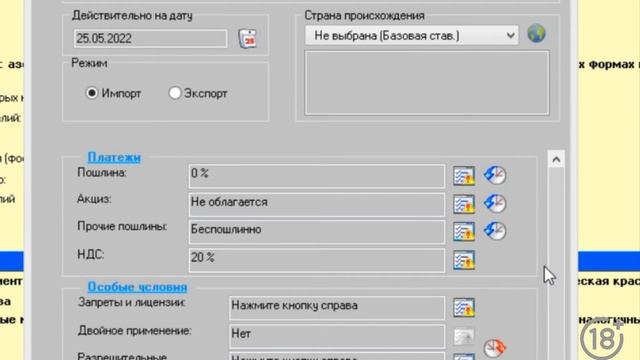
Task: Click the Пошлина field showing 0 %
Action: pyautogui.click(x=317, y=176)
